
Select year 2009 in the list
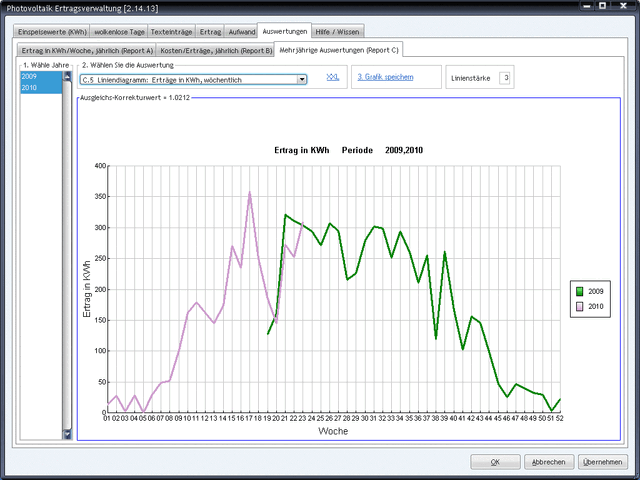point(41,76)
